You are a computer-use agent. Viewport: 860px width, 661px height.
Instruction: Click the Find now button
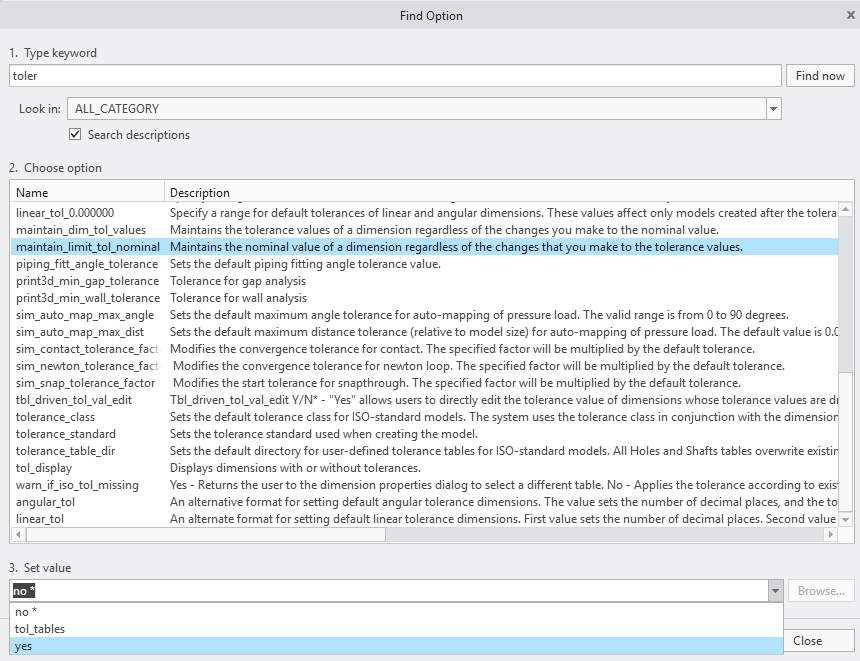[x=820, y=76]
